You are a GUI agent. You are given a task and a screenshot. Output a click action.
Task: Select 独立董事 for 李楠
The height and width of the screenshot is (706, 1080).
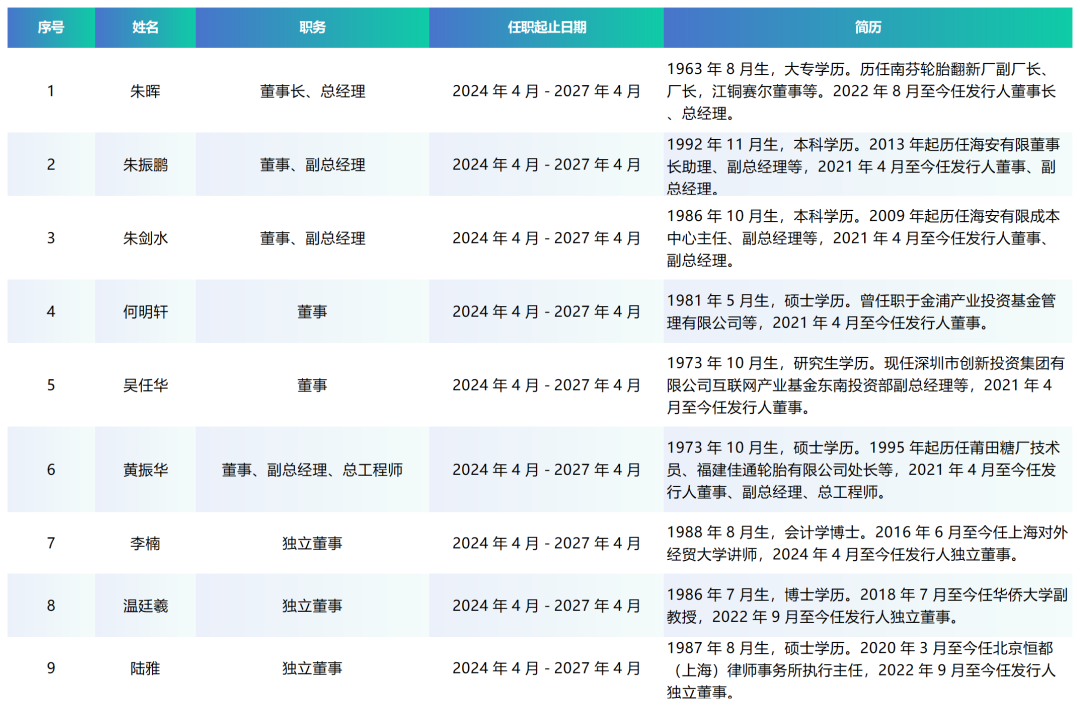click(312, 542)
